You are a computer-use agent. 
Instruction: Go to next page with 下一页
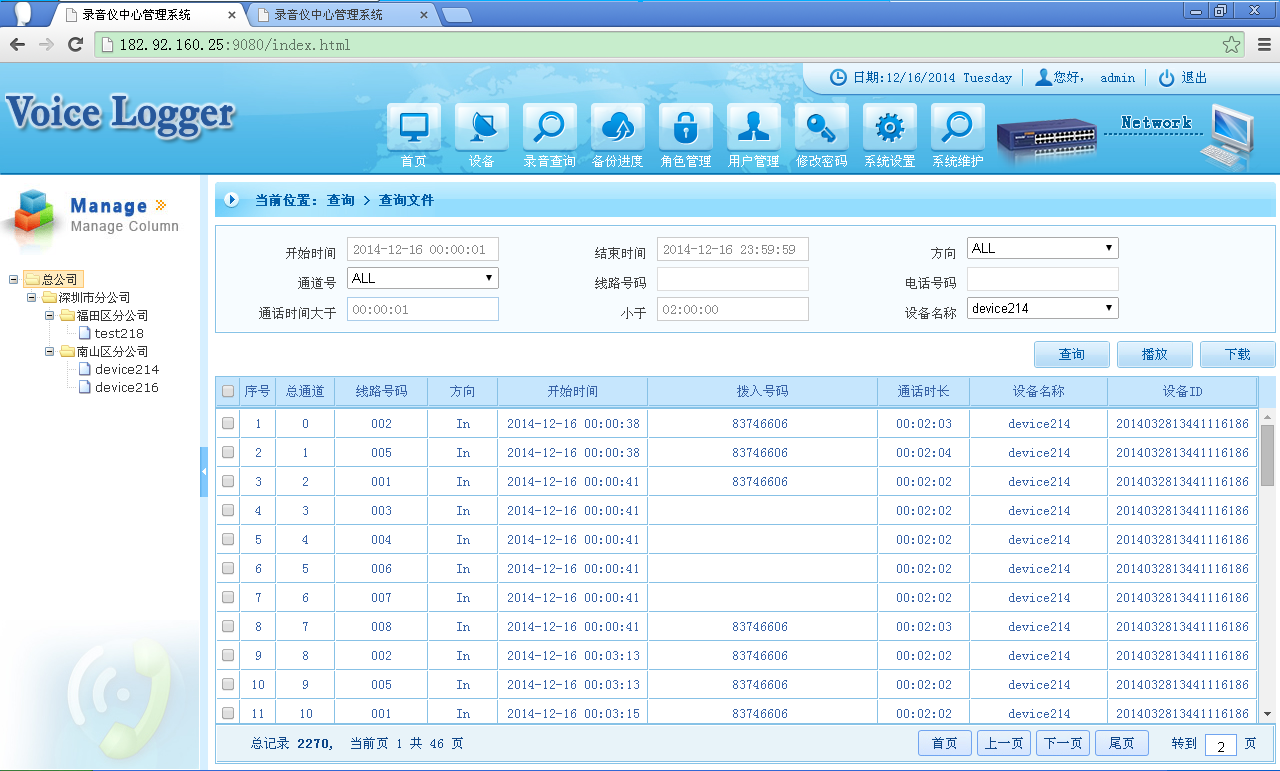tap(1062, 743)
